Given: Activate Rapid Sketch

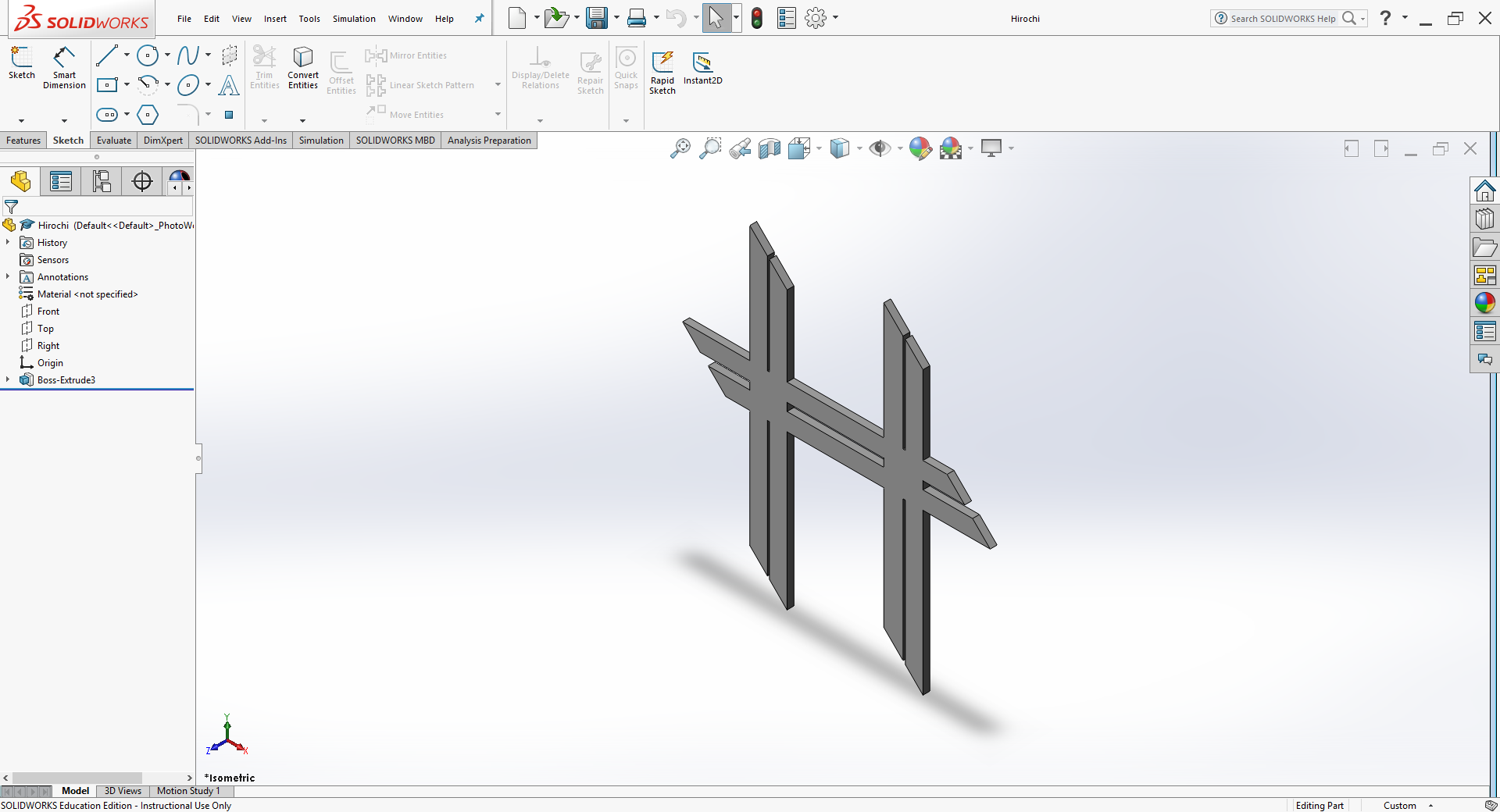Looking at the screenshot, I should click(x=662, y=73).
